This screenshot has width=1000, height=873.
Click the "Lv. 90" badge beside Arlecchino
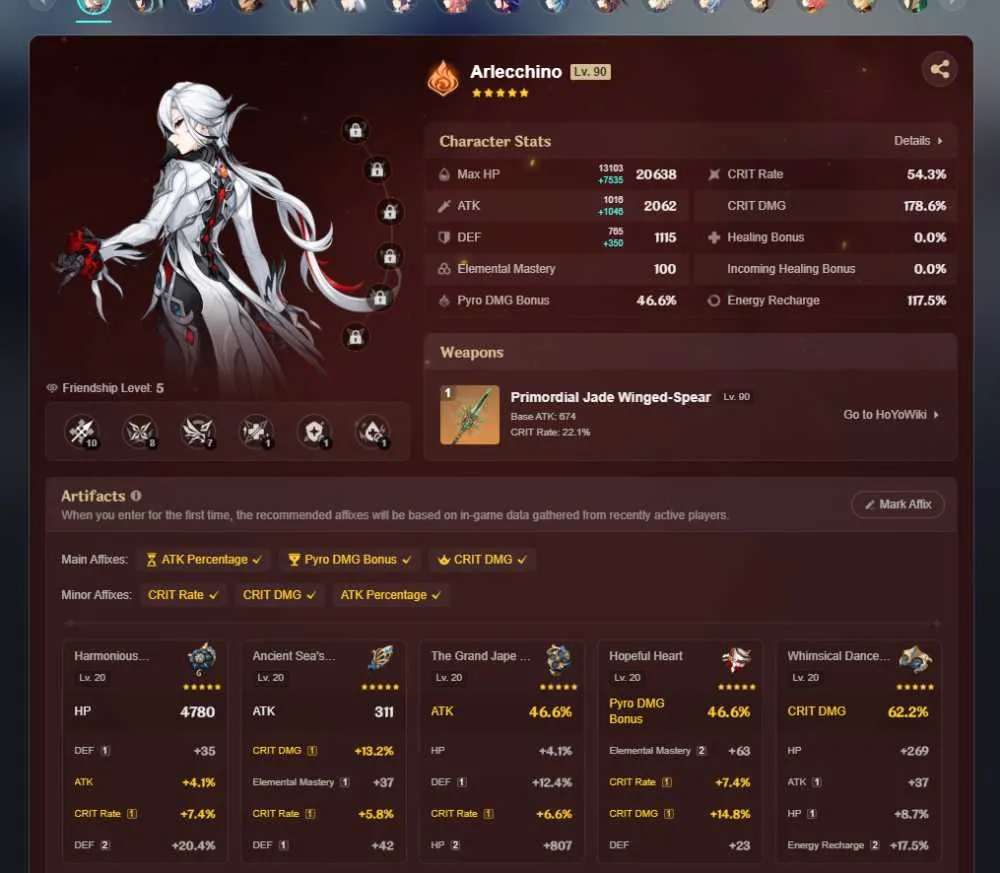[591, 71]
